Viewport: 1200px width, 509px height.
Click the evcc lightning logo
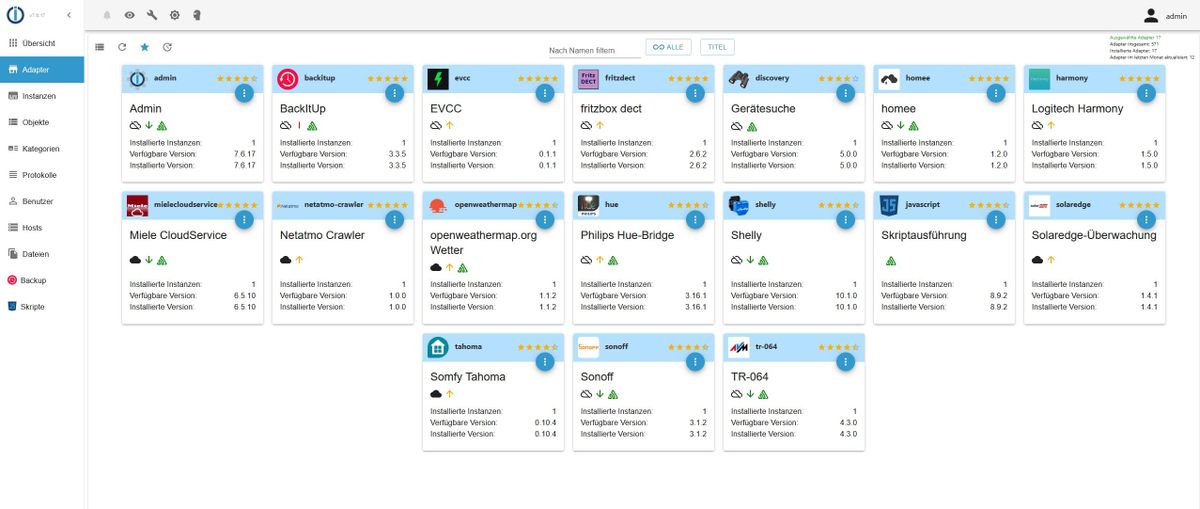437,78
